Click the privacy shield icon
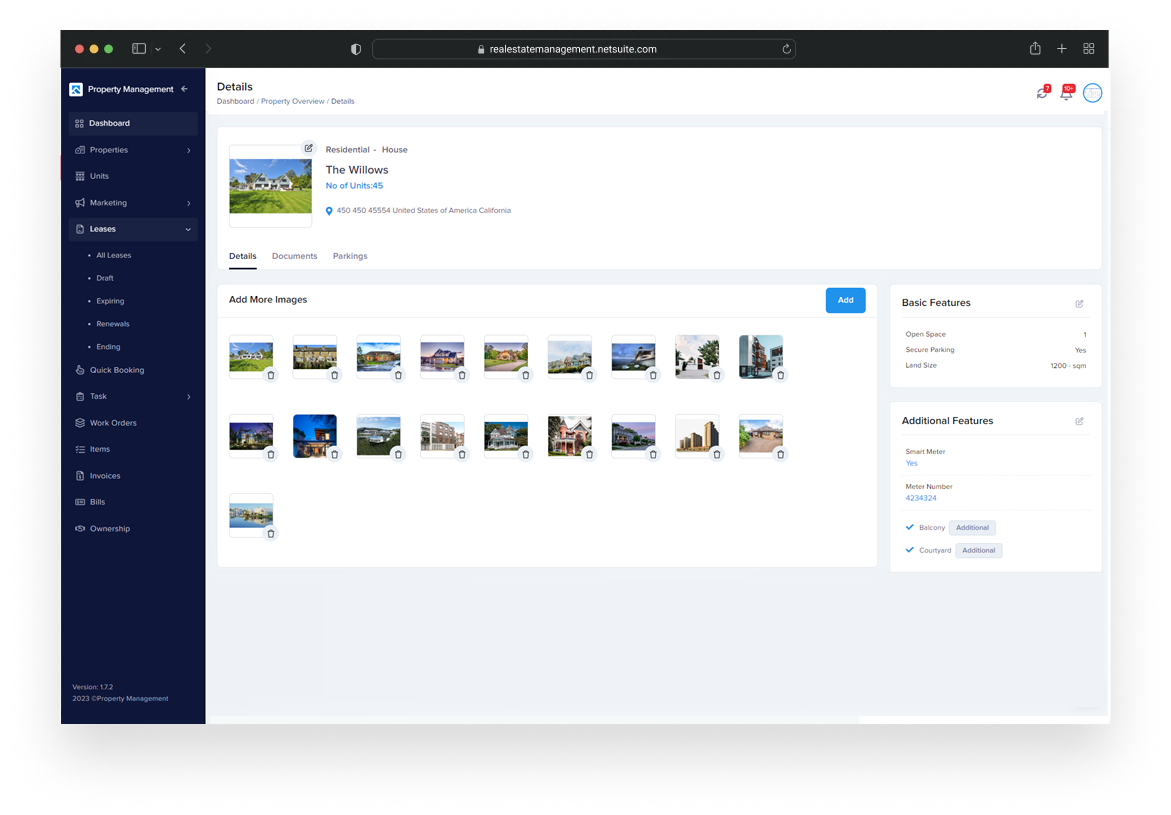This screenshot has height=815, width=1171. 356,49
